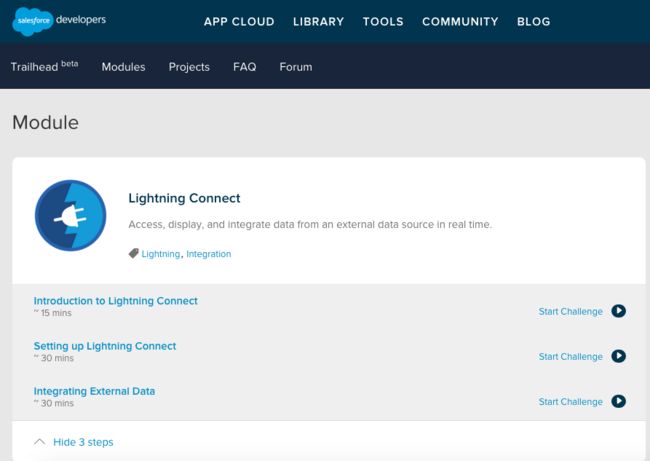Click the Lightning Connect plug badge
The image size is (650, 461).
click(x=70, y=215)
